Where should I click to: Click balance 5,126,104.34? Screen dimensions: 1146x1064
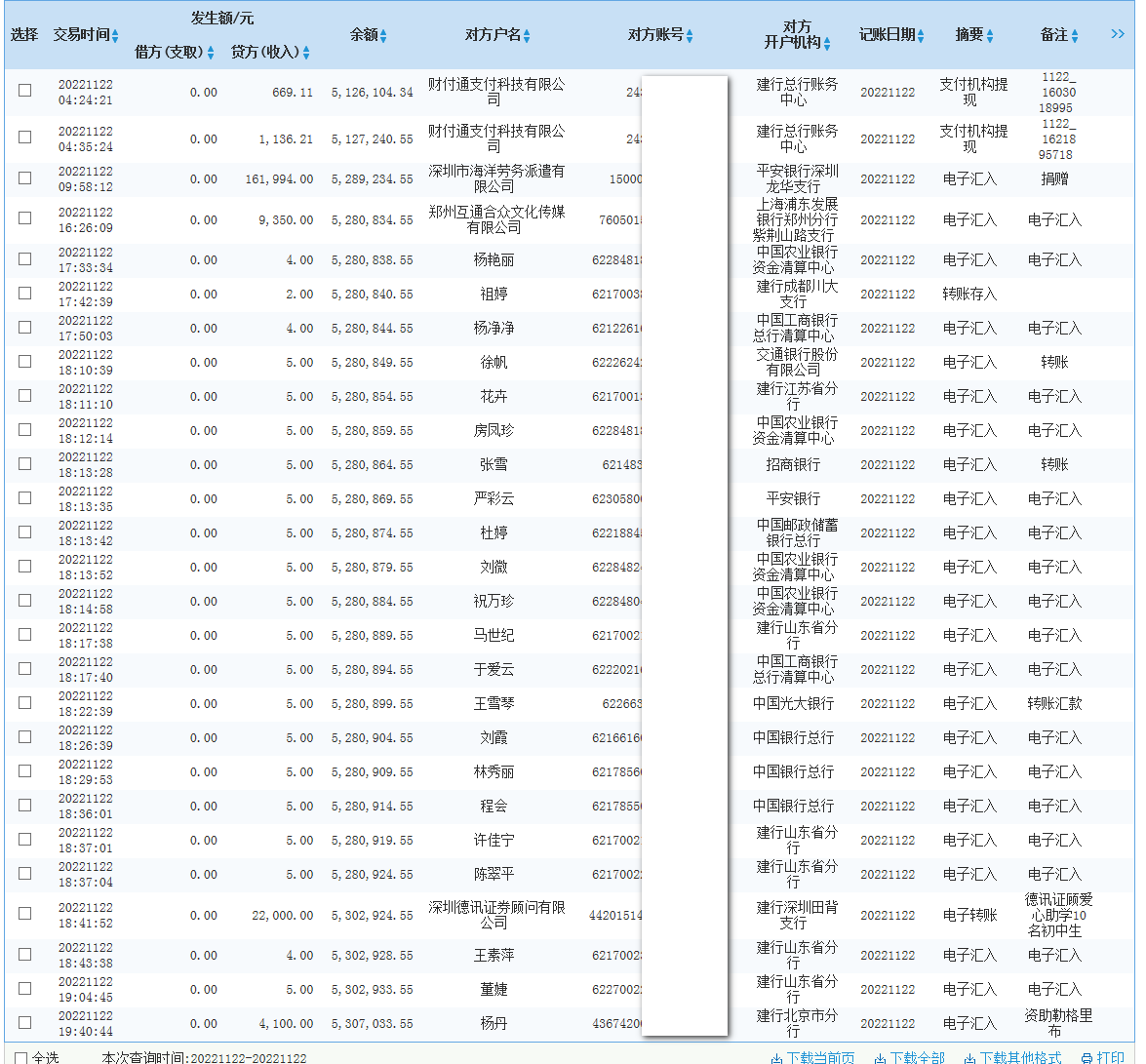[x=372, y=92]
